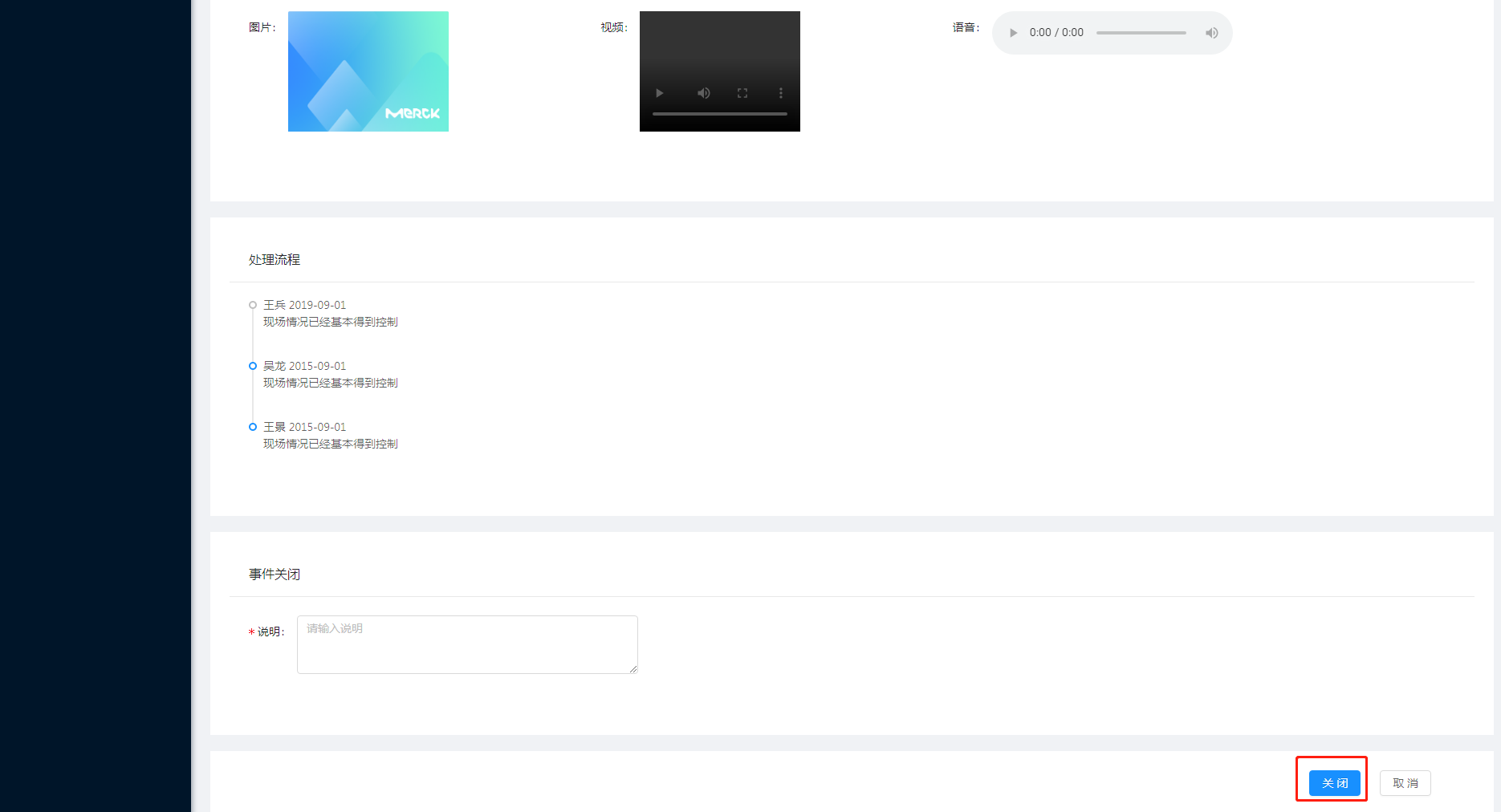The image size is (1501, 812).
Task: Toggle video fullscreen icon
Action: pos(742,93)
